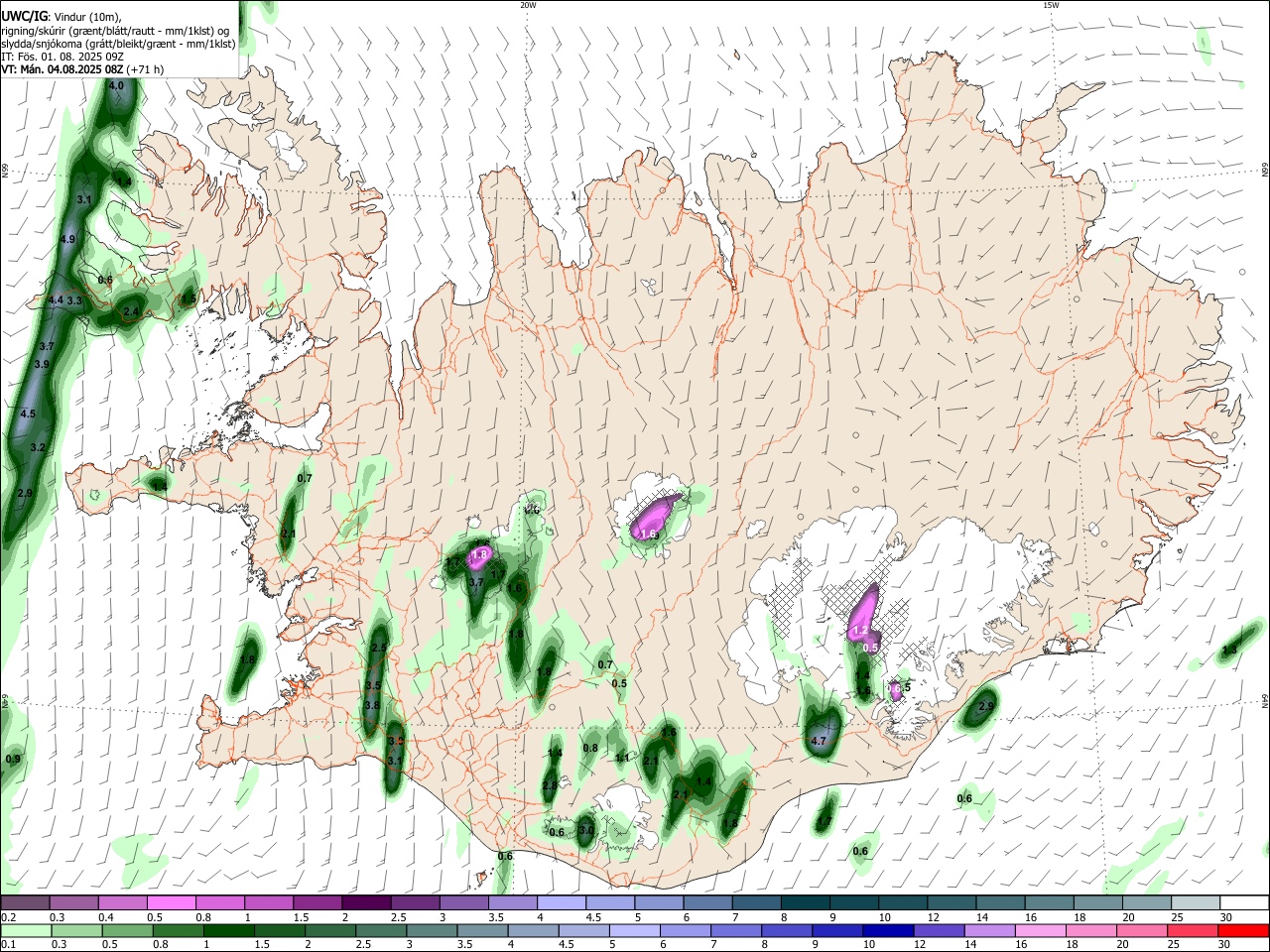Click the deep navy blue swatch in lower legend
1270x952 pixels.
(x=887, y=930)
